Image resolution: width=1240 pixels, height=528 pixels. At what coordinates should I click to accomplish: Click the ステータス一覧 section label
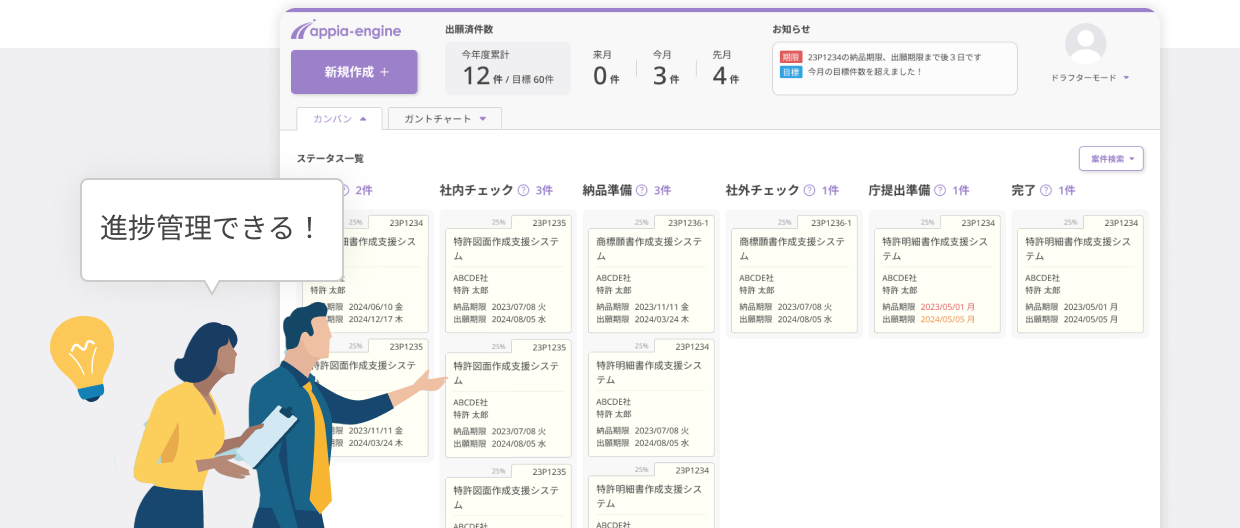[x=330, y=158]
